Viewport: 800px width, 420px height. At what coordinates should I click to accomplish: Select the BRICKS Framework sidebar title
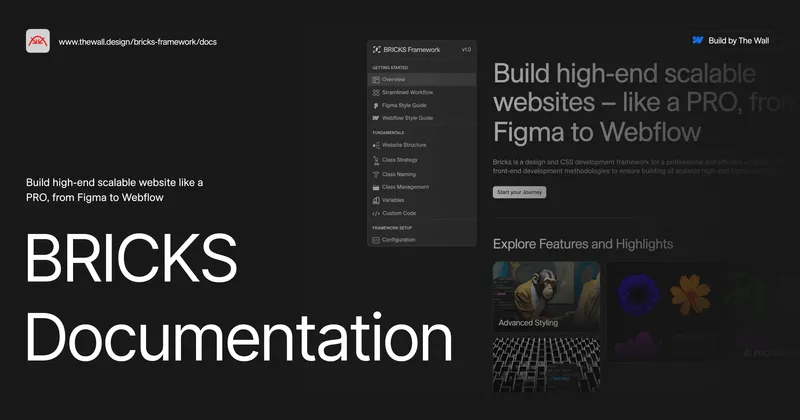(x=412, y=50)
